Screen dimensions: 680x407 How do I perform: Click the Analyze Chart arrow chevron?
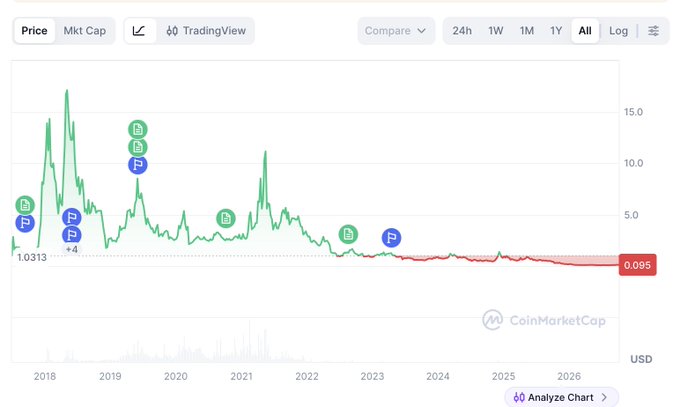[x=604, y=397]
